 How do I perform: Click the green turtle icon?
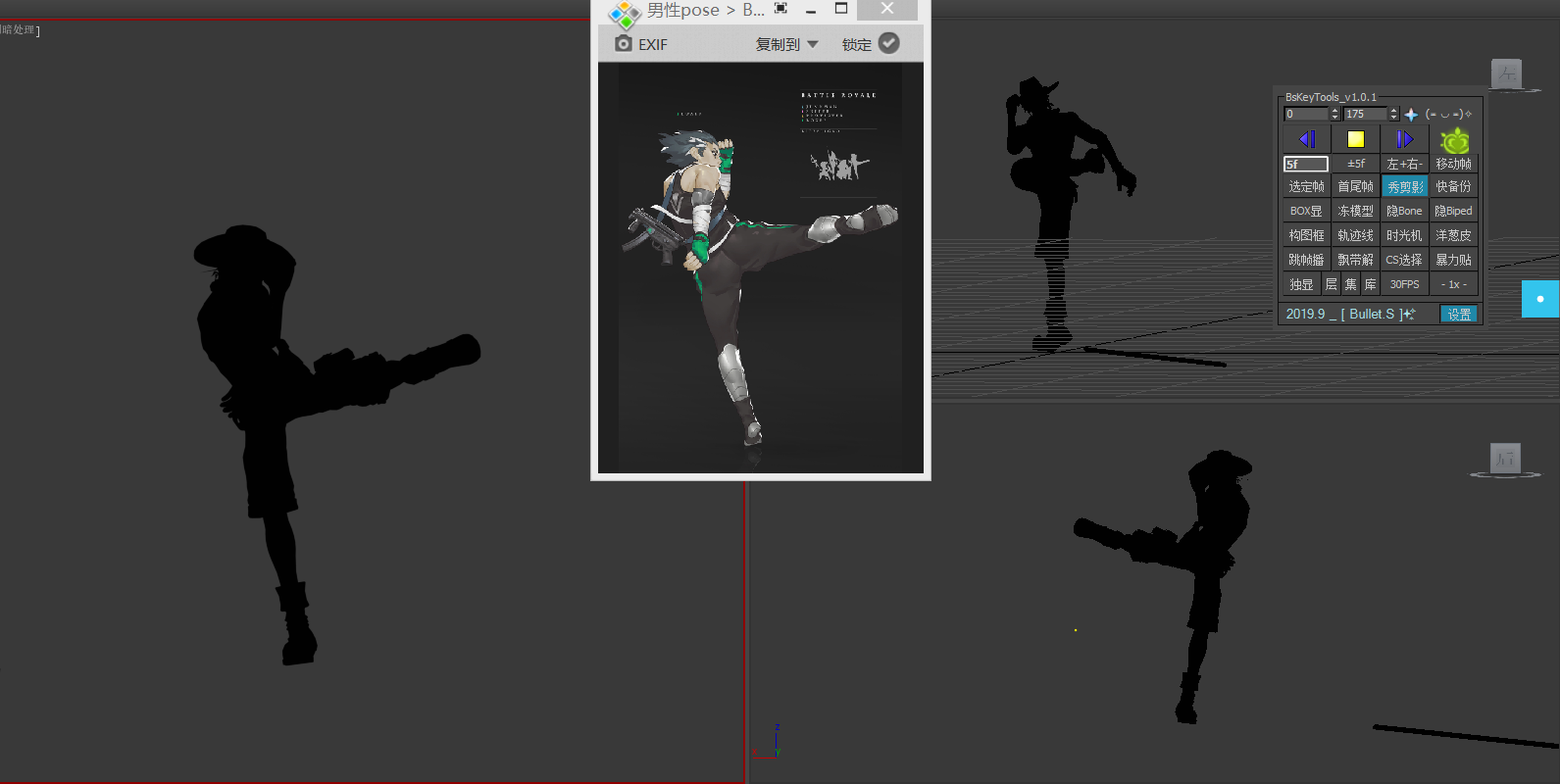1454,140
